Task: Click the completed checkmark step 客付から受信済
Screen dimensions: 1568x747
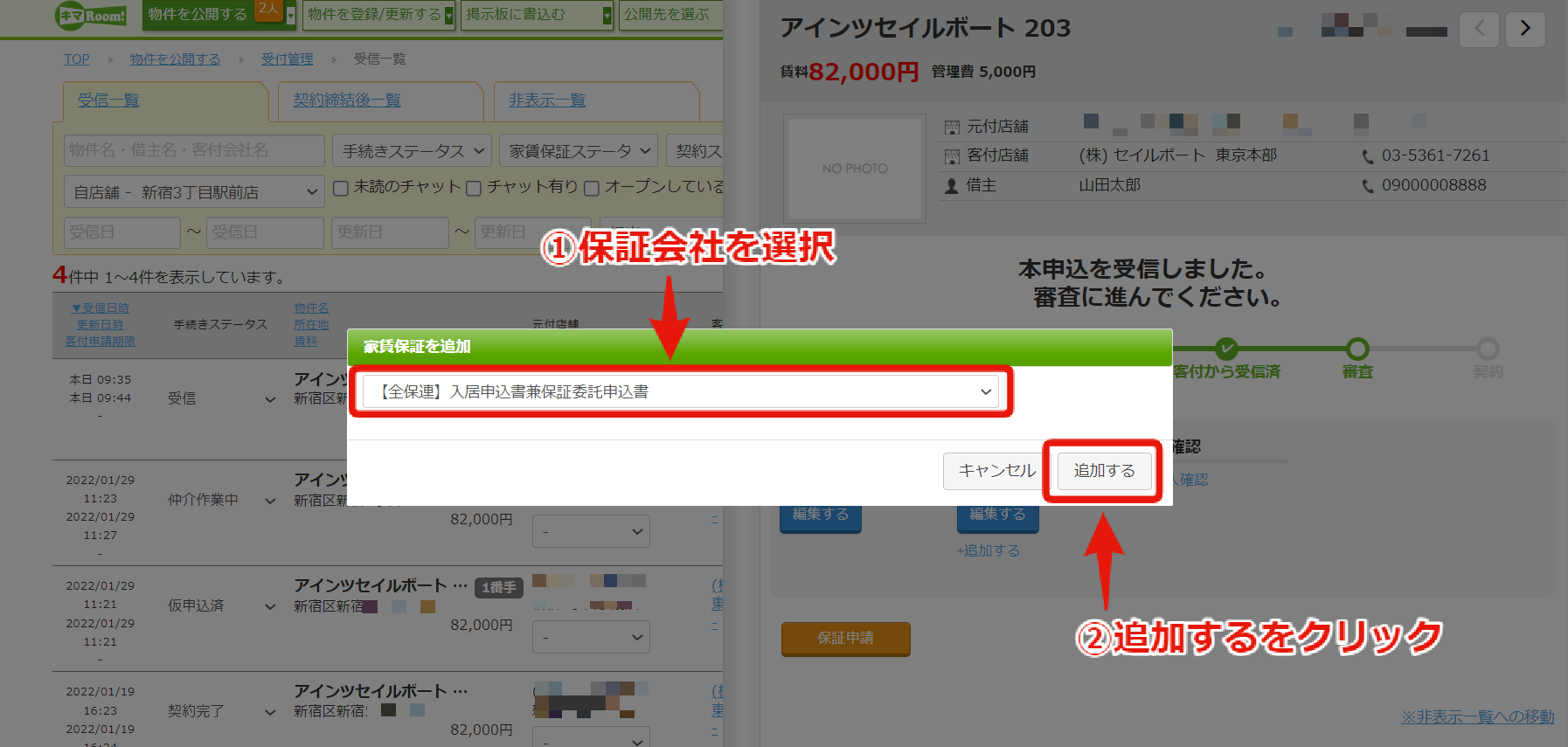Action: (x=1226, y=349)
